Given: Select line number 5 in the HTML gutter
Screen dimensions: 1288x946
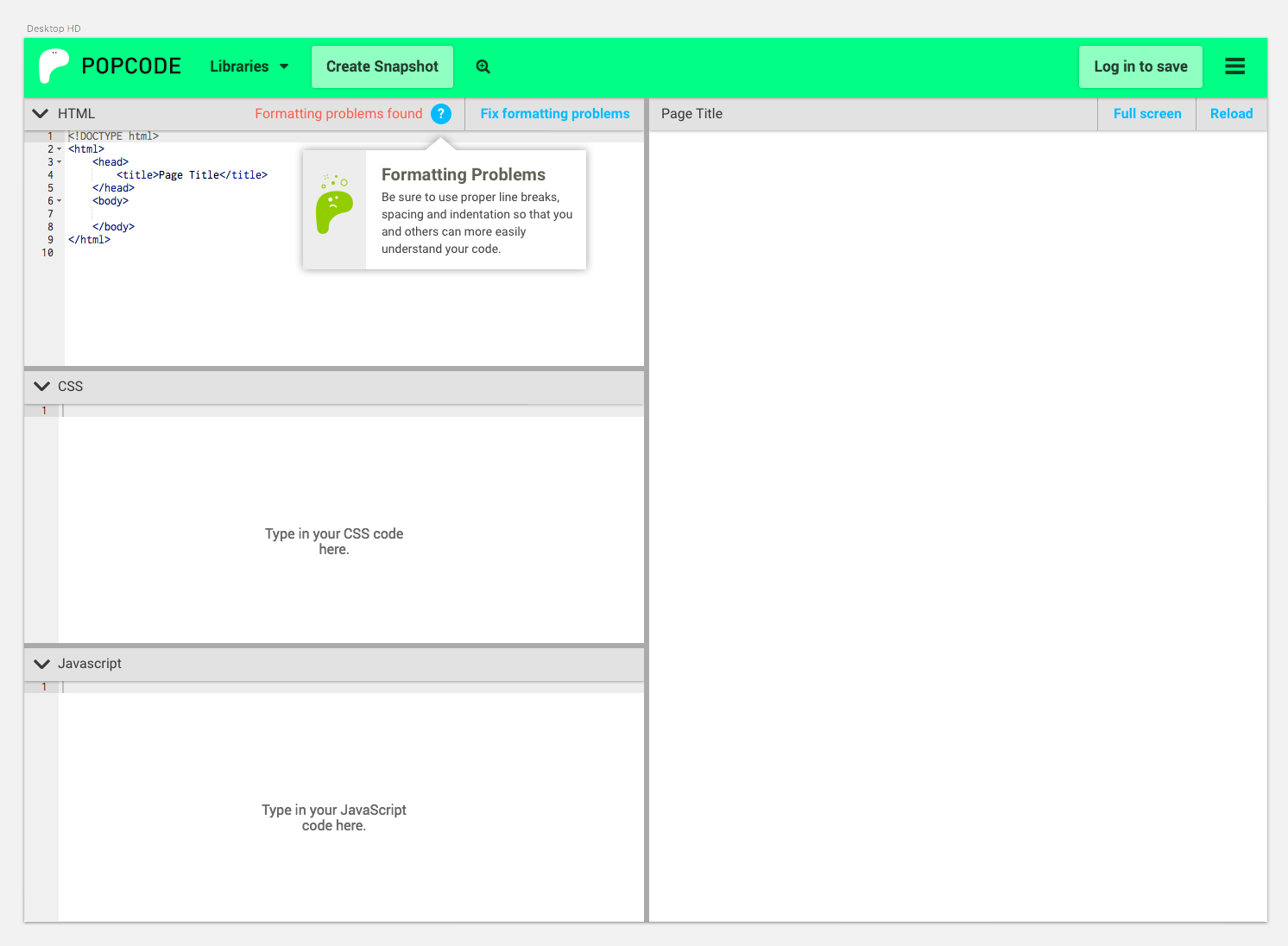Looking at the screenshot, I should (49, 187).
